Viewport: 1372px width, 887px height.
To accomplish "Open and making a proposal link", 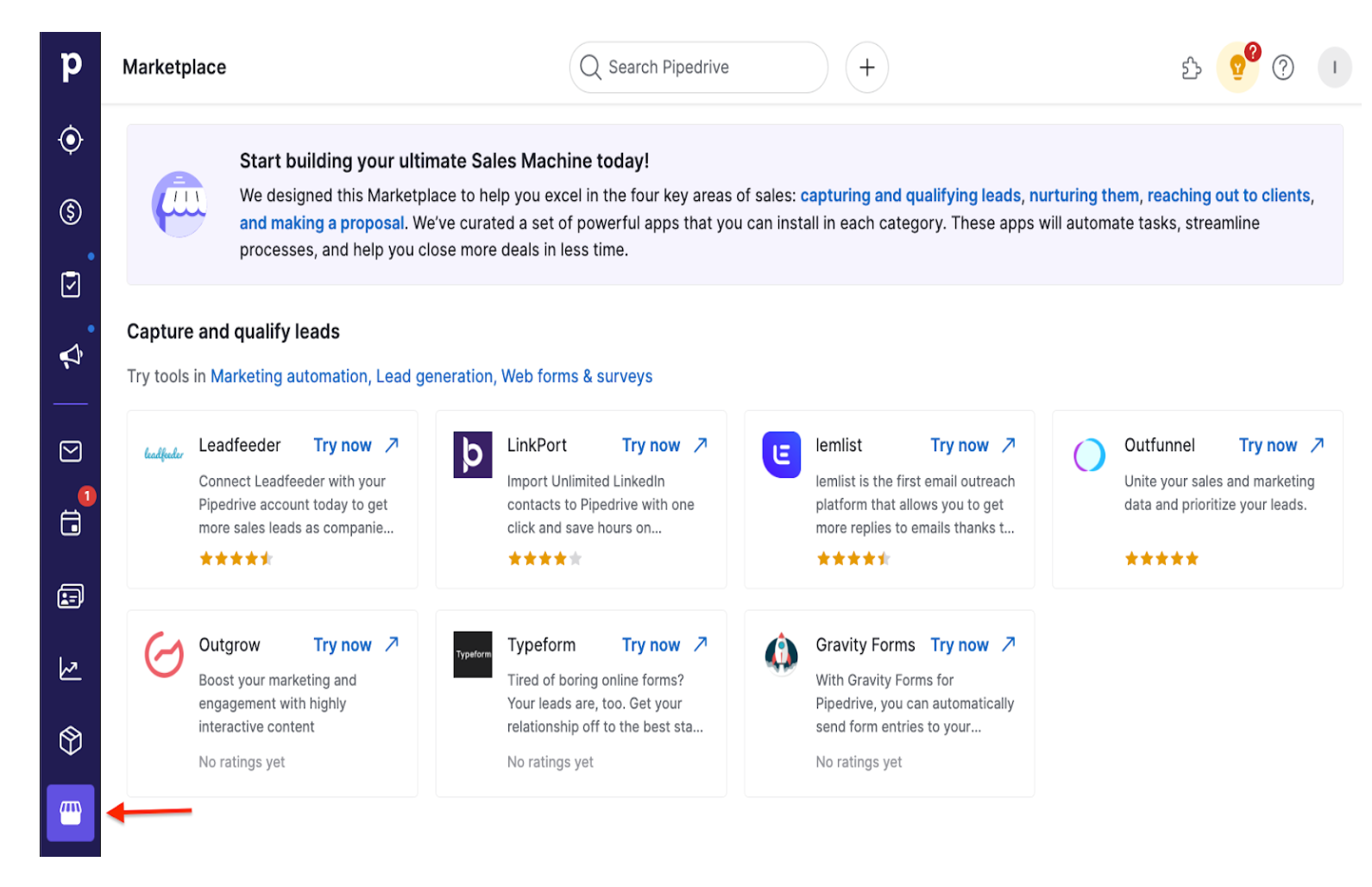I will click(x=322, y=223).
